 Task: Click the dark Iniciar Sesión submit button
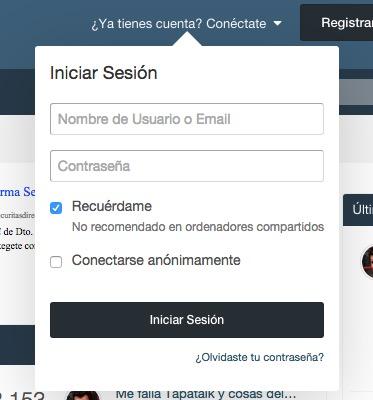[187, 320]
